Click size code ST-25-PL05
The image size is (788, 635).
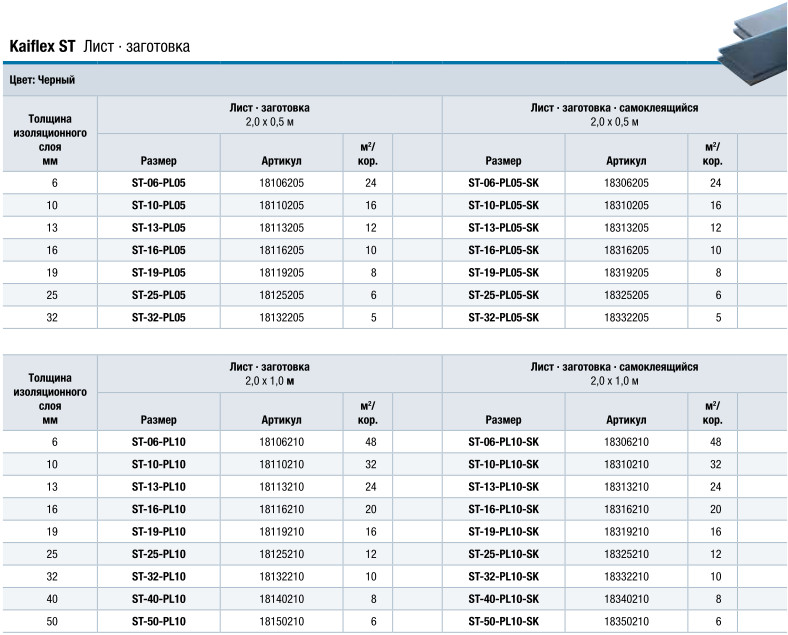pyautogui.click(x=159, y=295)
